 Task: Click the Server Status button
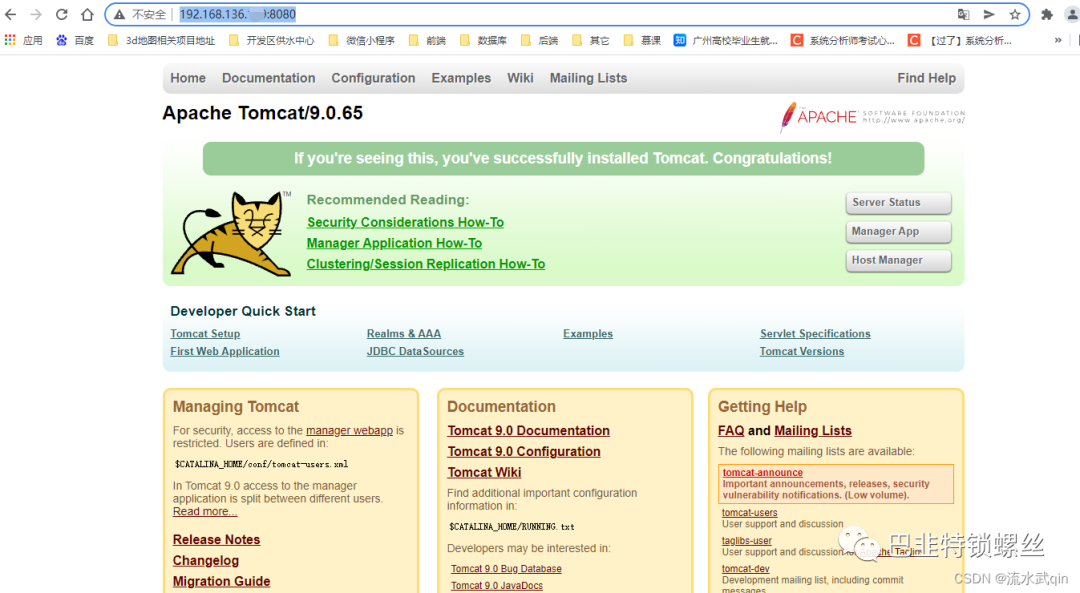click(898, 202)
